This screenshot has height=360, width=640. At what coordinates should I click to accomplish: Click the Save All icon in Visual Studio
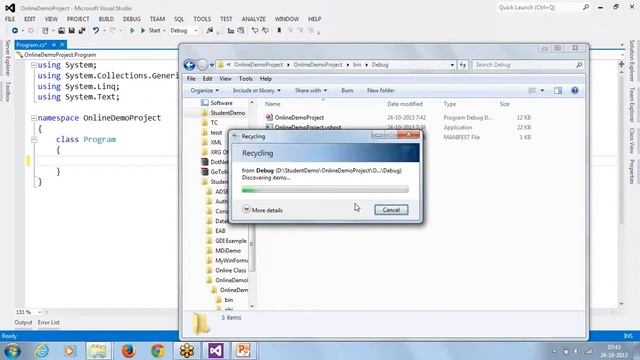tap(82, 31)
